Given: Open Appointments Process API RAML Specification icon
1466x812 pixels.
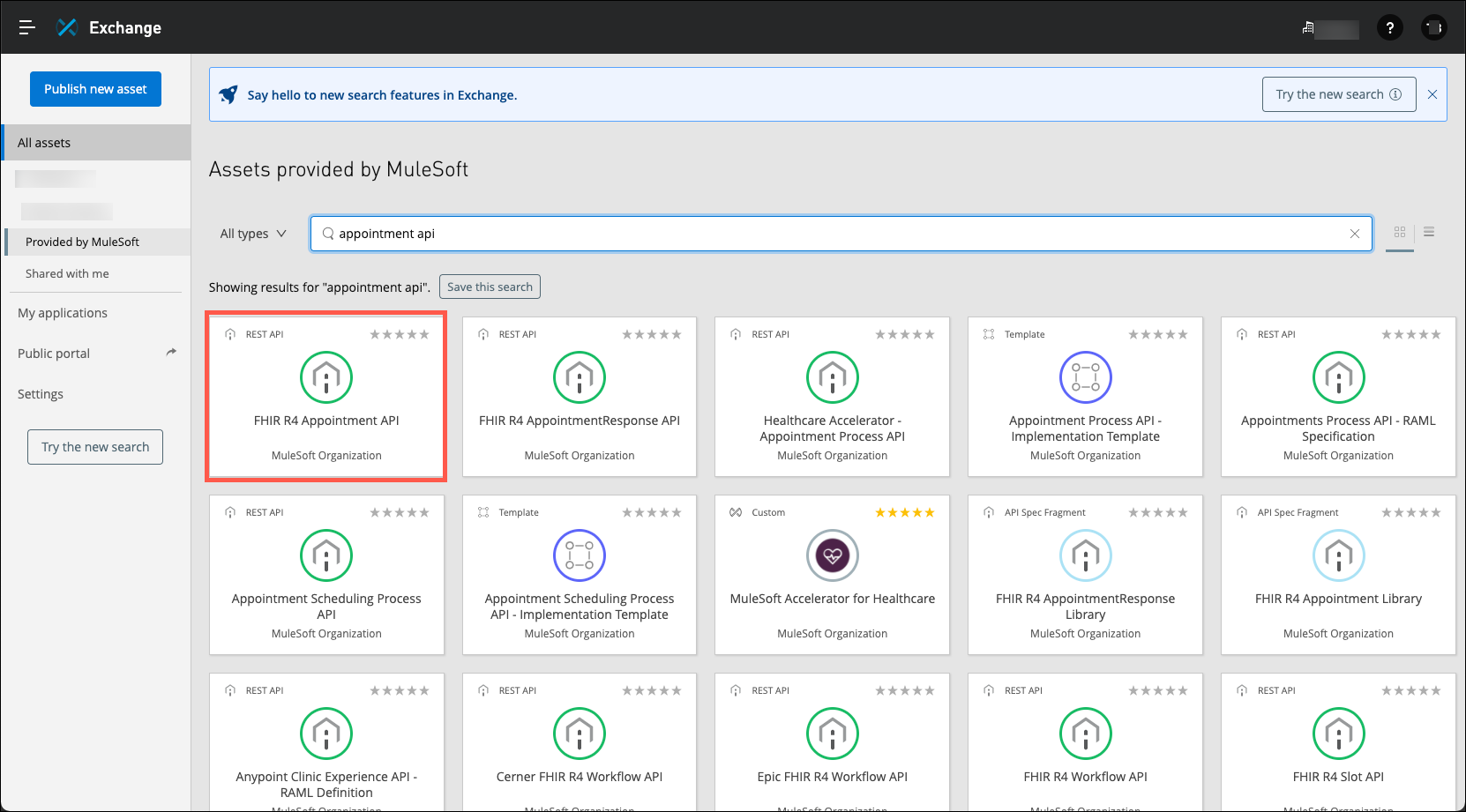Looking at the screenshot, I should tap(1339, 377).
